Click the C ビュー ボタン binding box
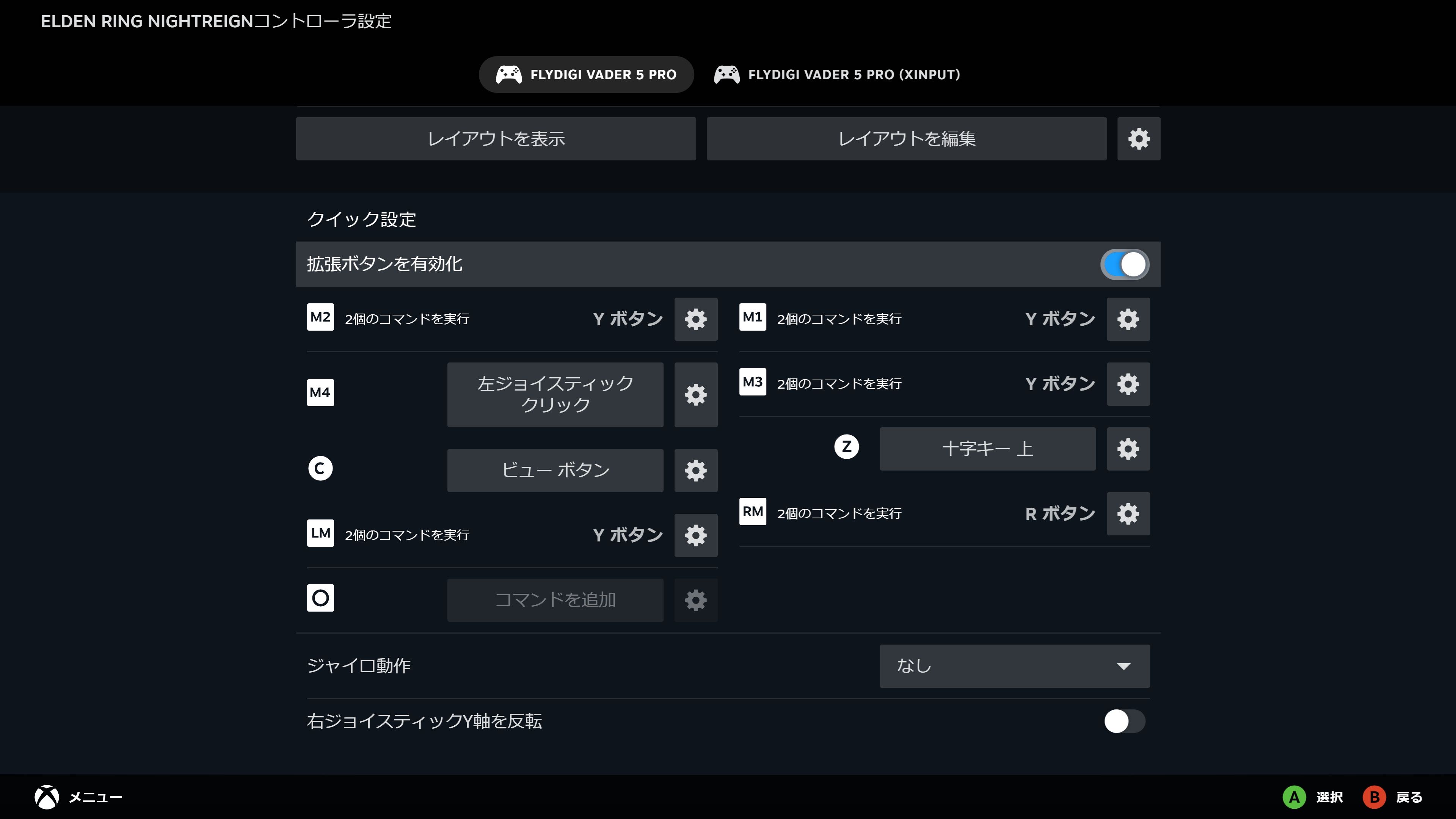Image resolution: width=1456 pixels, height=819 pixels. pyautogui.click(x=555, y=470)
